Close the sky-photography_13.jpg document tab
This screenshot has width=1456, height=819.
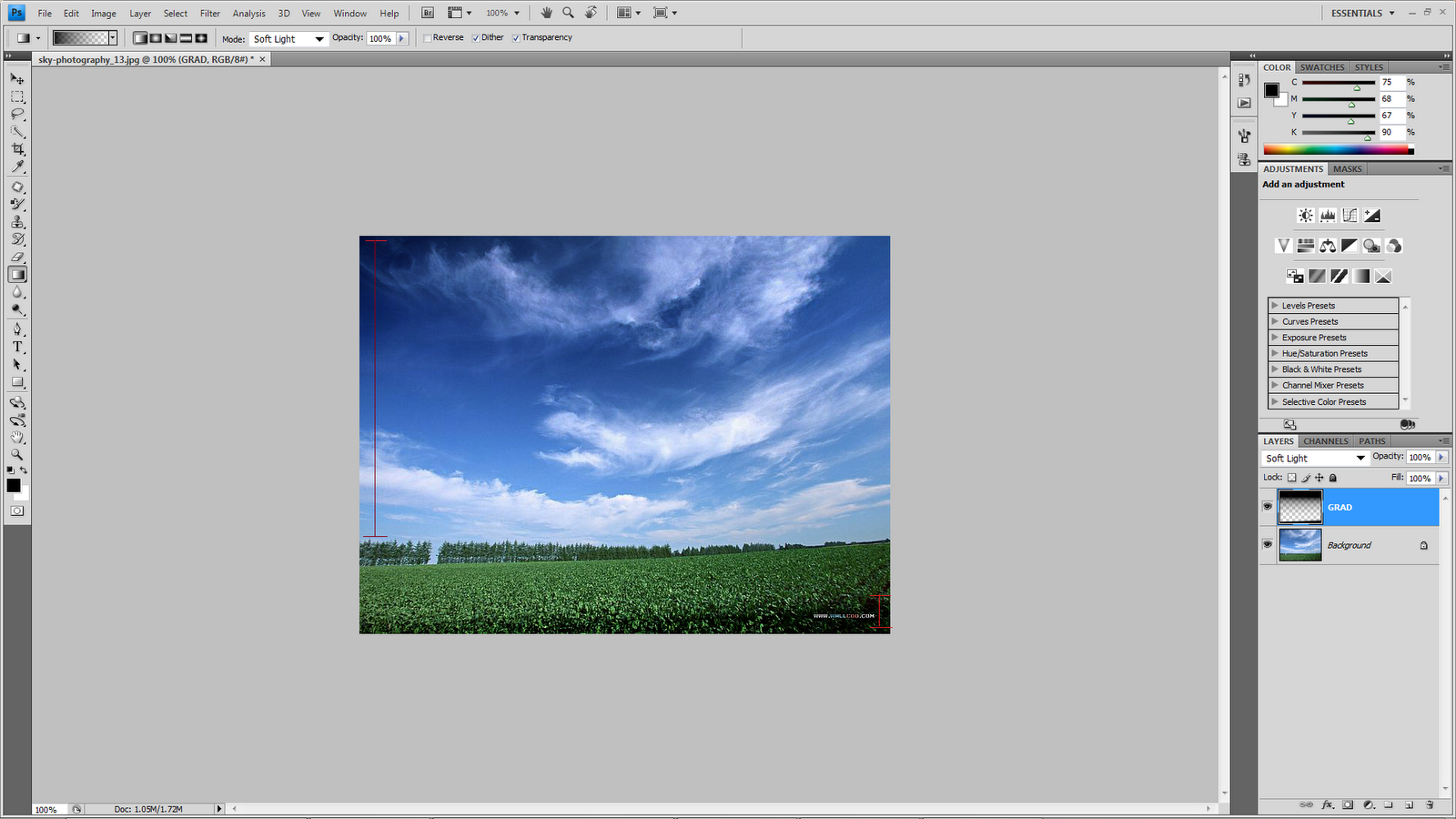263,59
